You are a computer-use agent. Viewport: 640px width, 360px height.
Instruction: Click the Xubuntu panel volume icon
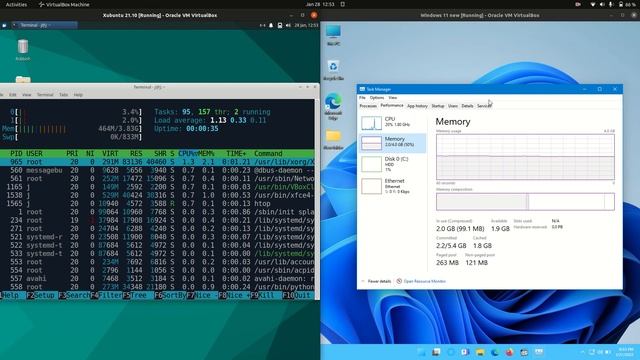tap(288, 25)
